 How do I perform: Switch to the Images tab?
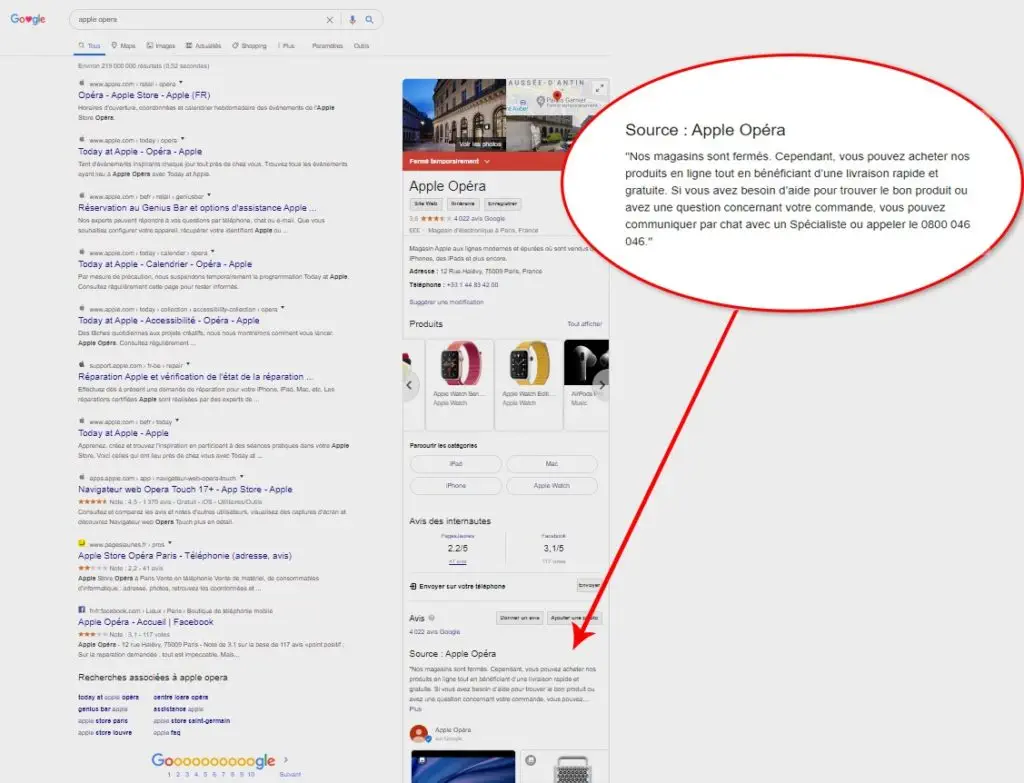pos(161,46)
